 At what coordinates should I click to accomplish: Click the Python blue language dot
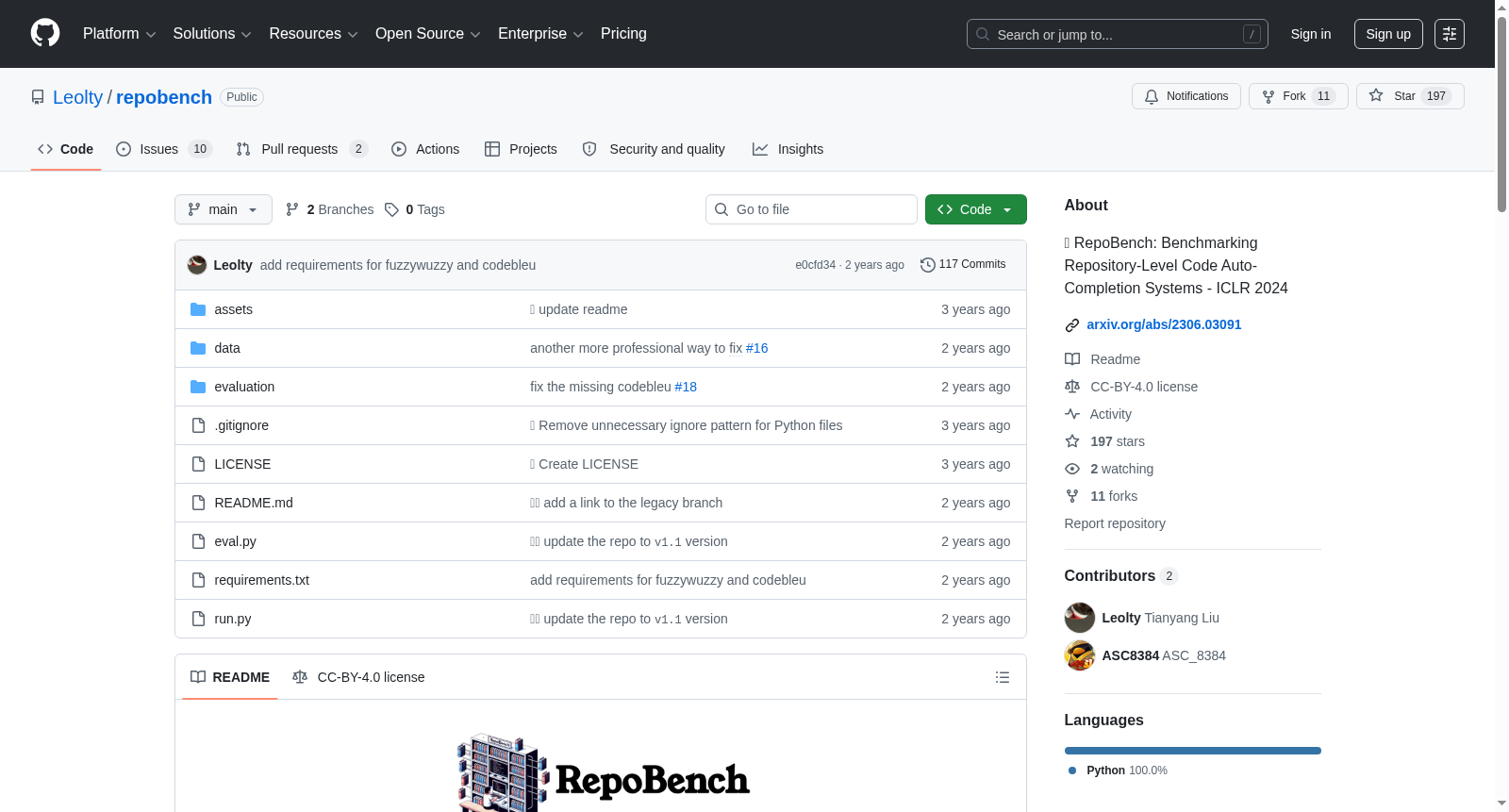(x=1072, y=771)
